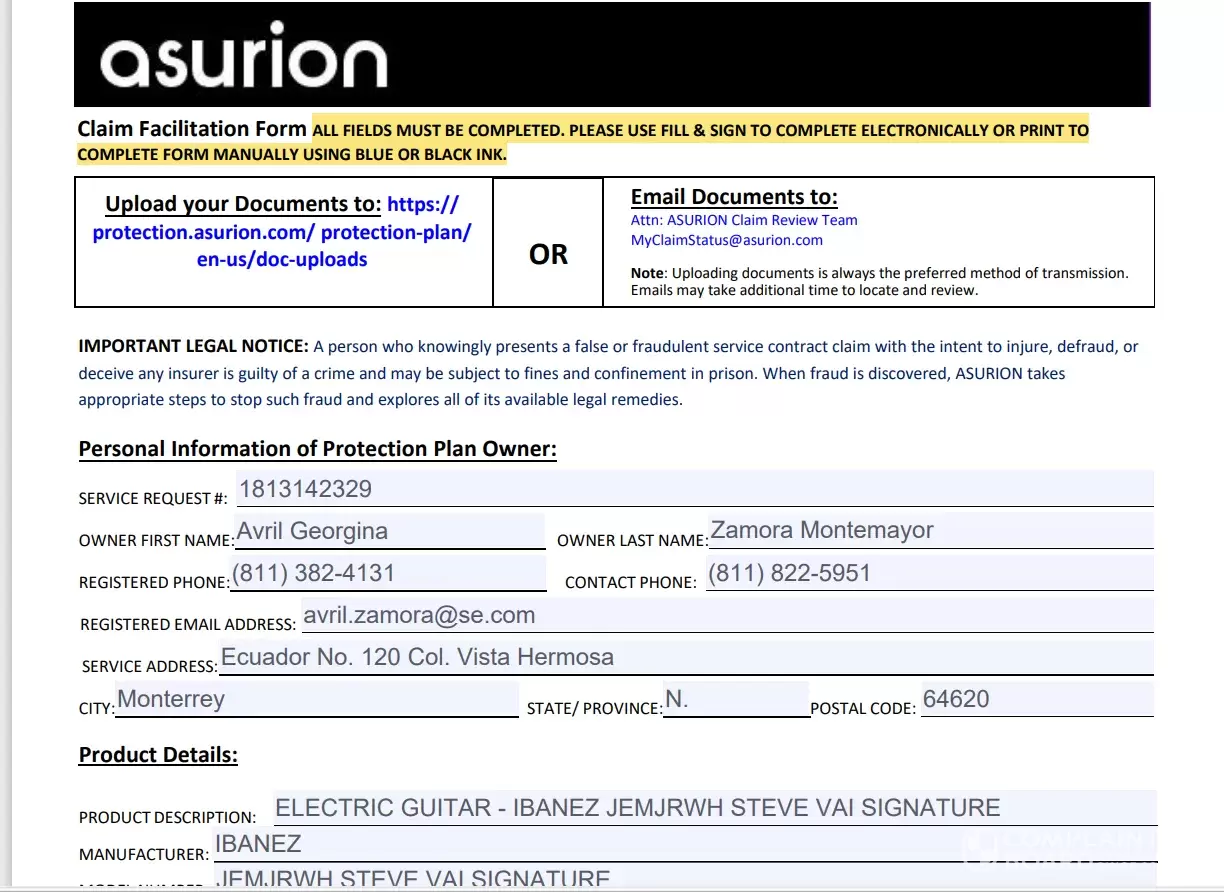Click into the Contact Phone field
The height and width of the screenshot is (892, 1224).
click(x=928, y=574)
